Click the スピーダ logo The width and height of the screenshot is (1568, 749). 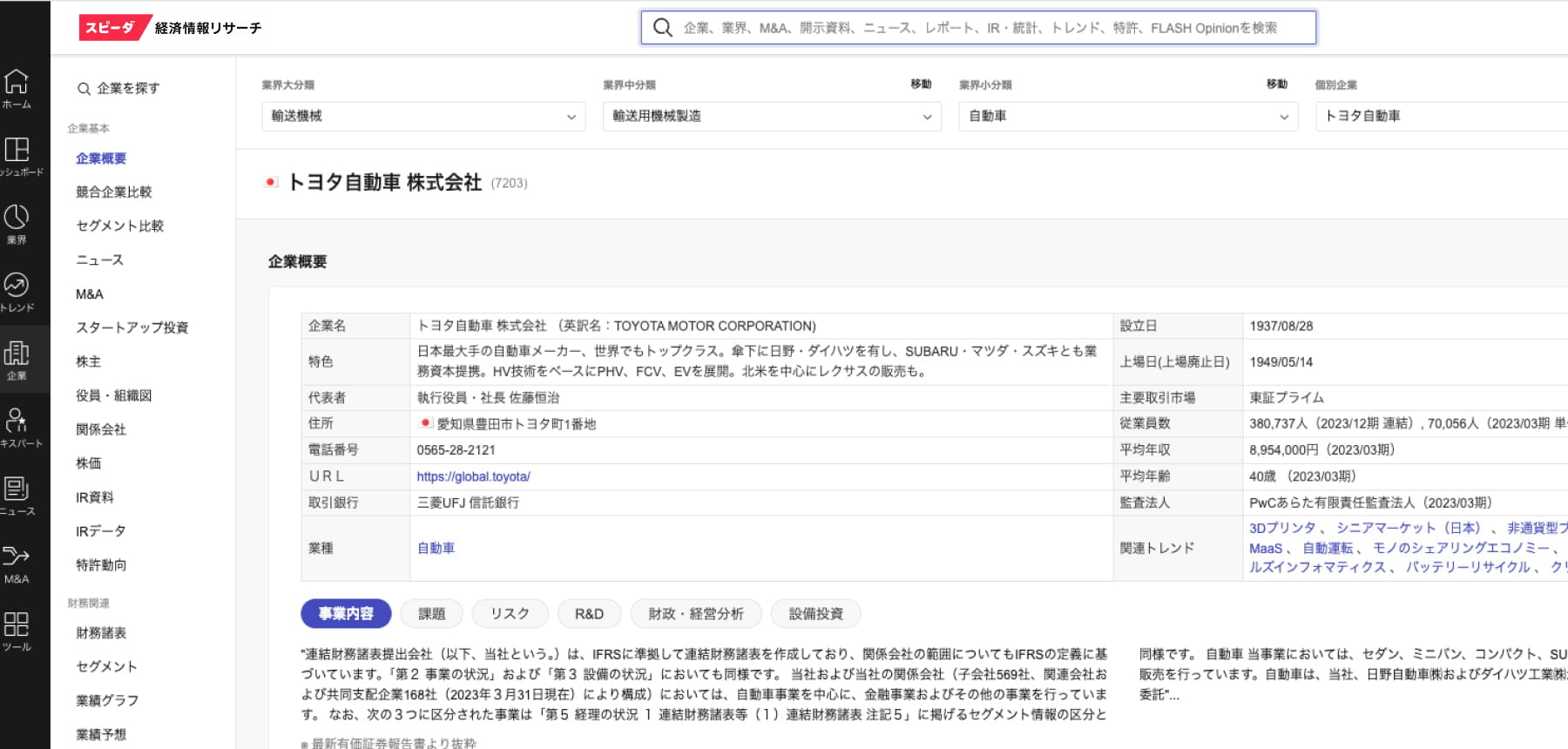pyautogui.click(x=115, y=28)
